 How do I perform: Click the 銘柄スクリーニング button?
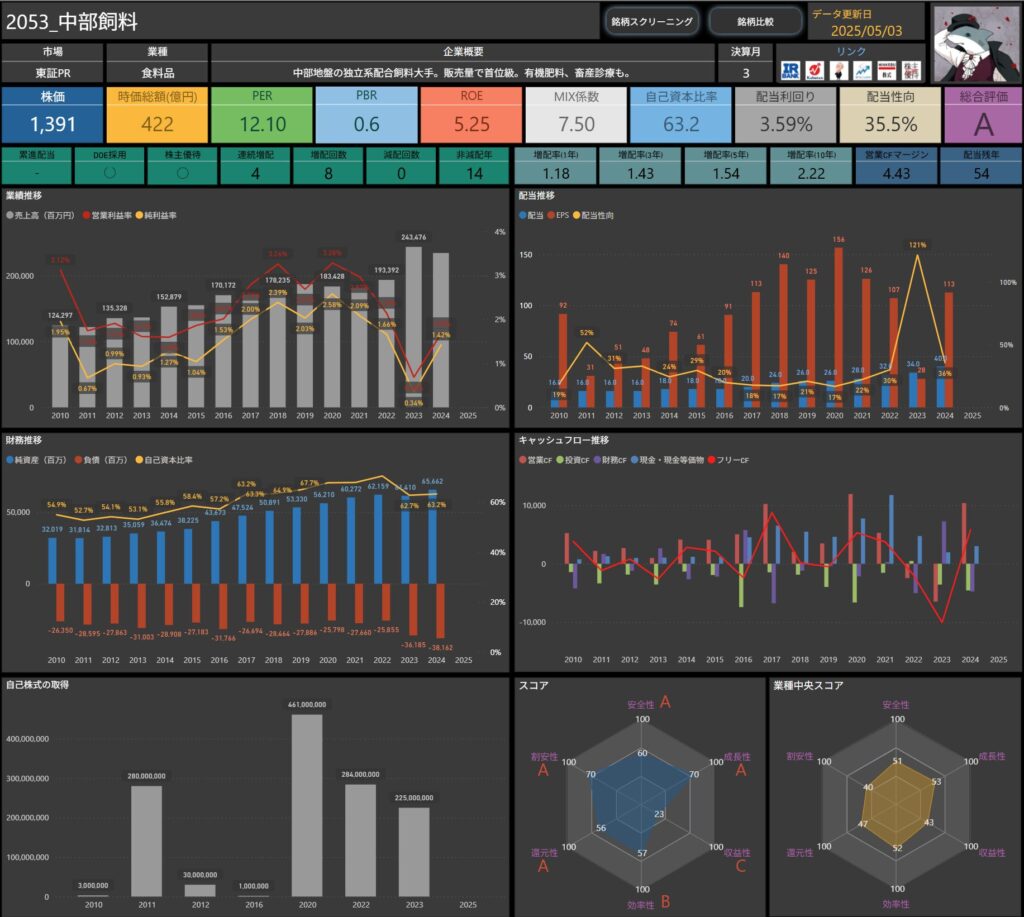652,22
